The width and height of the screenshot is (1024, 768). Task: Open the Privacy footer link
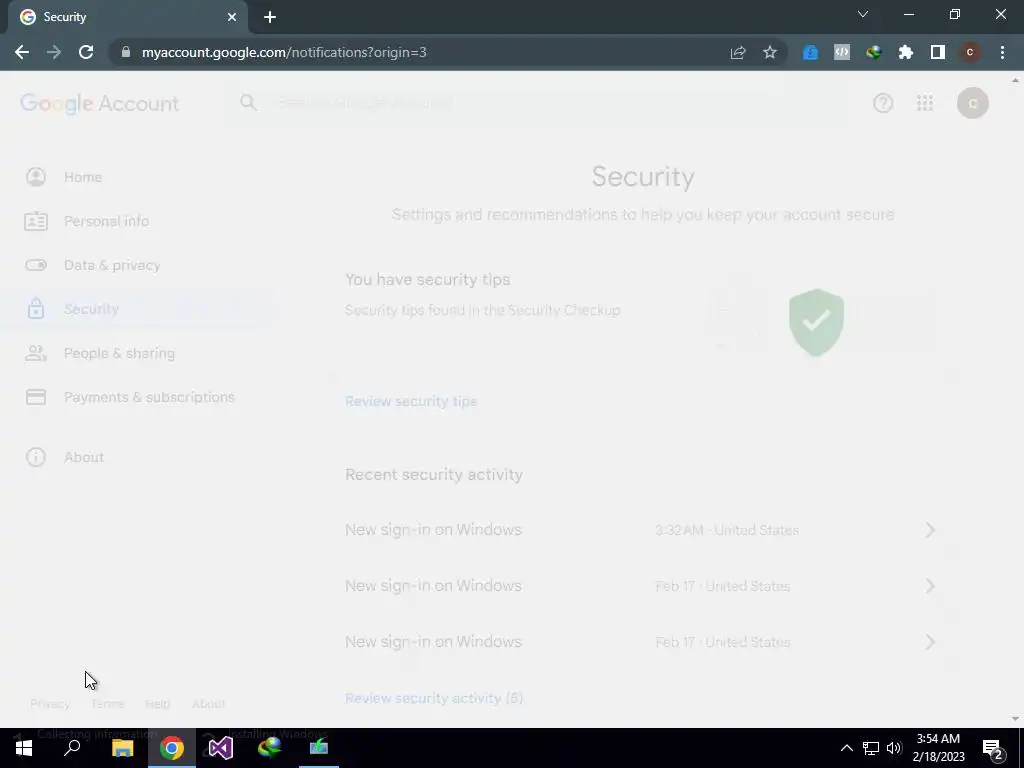pyautogui.click(x=50, y=704)
